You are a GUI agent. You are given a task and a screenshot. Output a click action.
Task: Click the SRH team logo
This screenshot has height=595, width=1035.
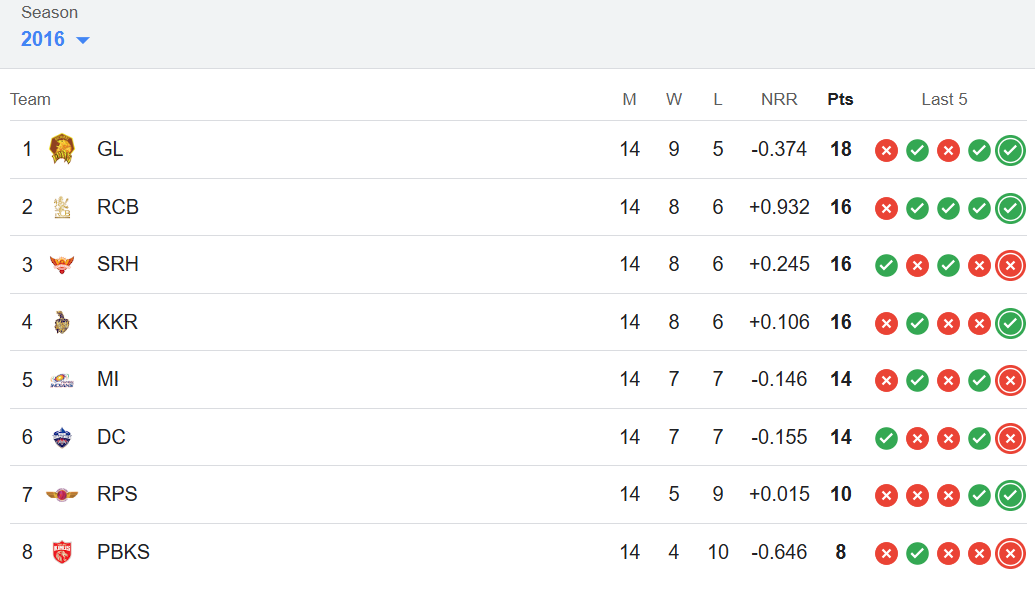pos(62,264)
